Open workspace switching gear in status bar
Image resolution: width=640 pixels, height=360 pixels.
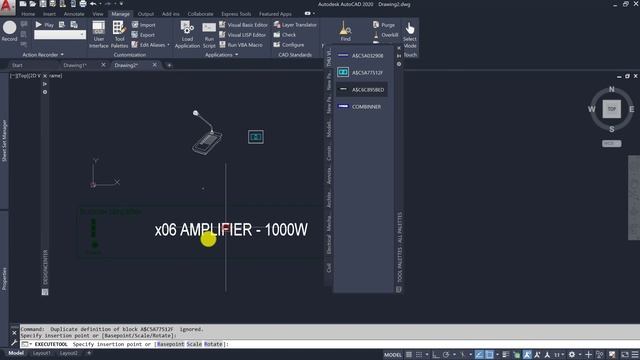tap(572, 355)
